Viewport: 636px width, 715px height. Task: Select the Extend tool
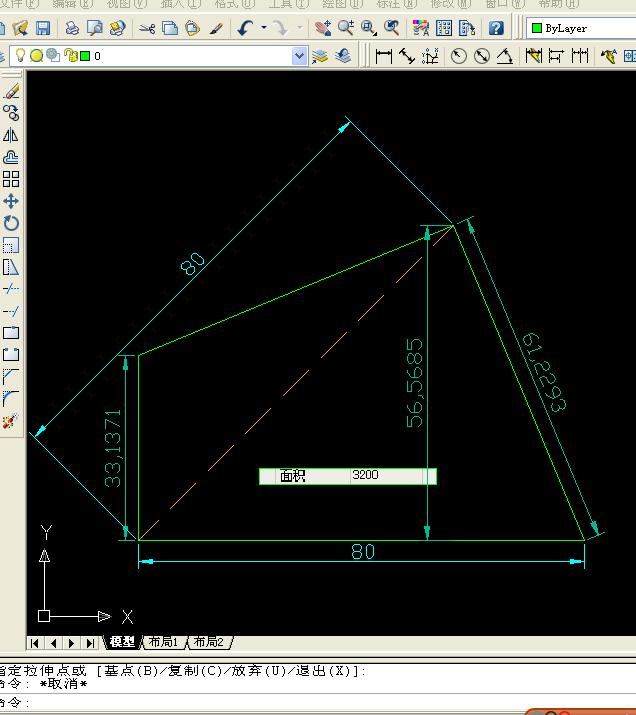point(11,311)
